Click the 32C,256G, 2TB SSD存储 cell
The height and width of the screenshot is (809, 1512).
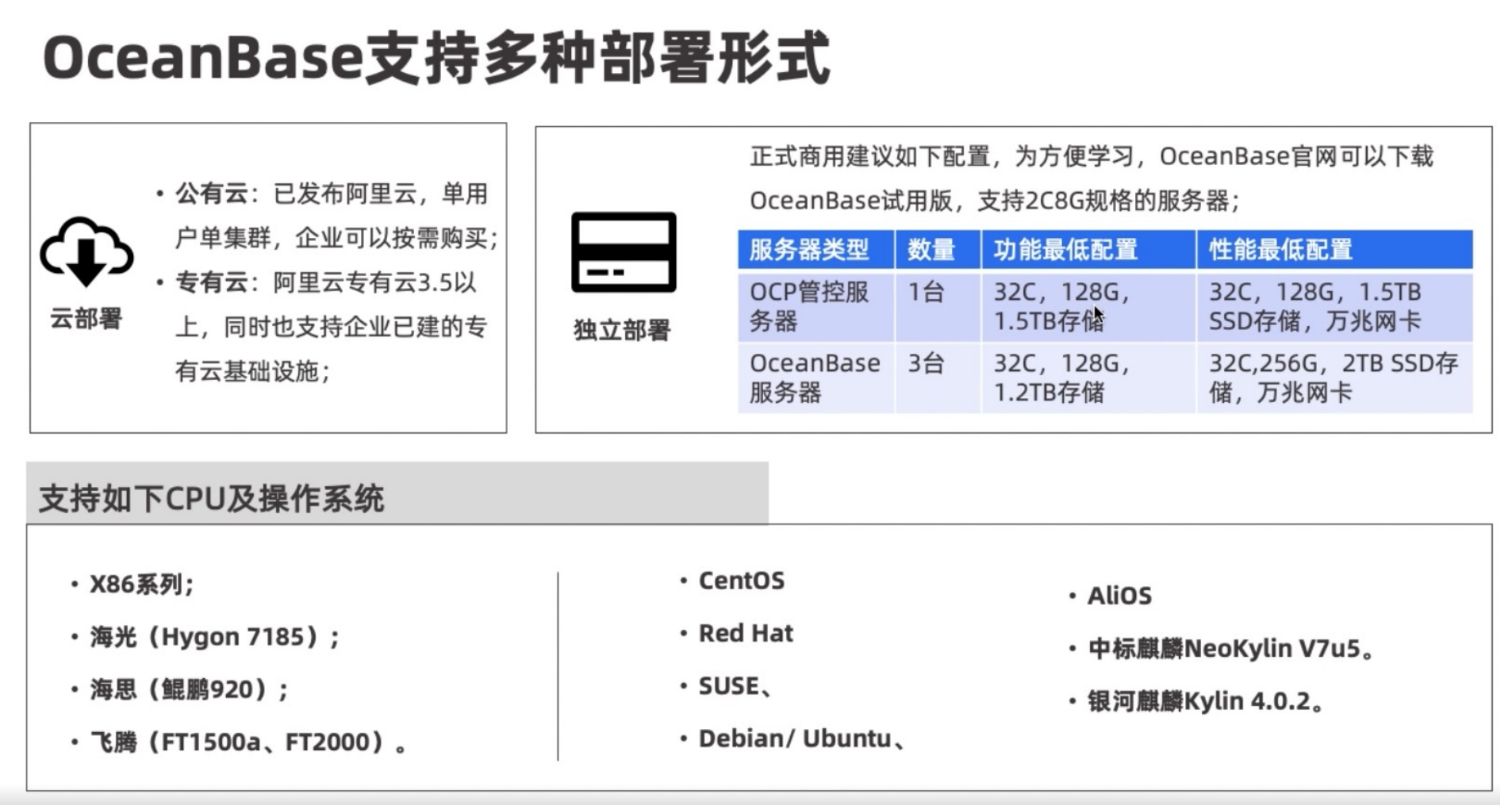pos(1334,378)
